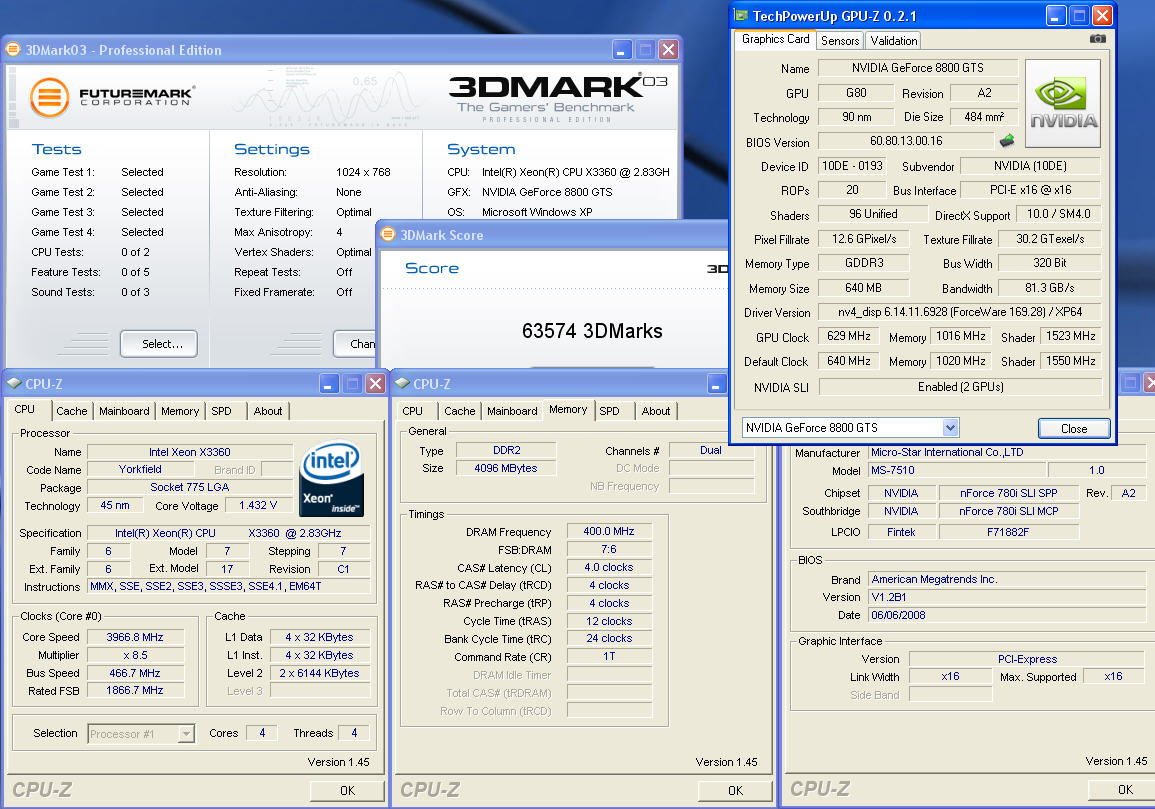
Task: Minimize the GPU-Z window
Action: 1056,15
